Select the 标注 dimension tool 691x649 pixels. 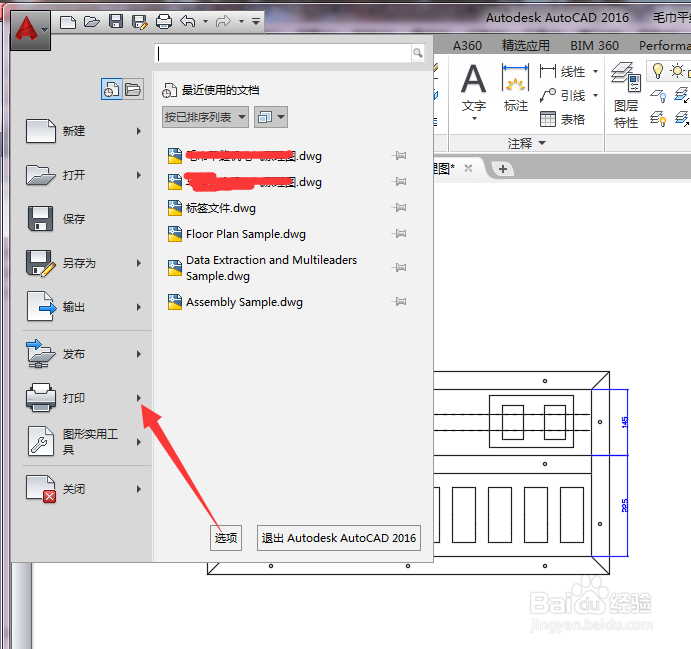[516, 88]
